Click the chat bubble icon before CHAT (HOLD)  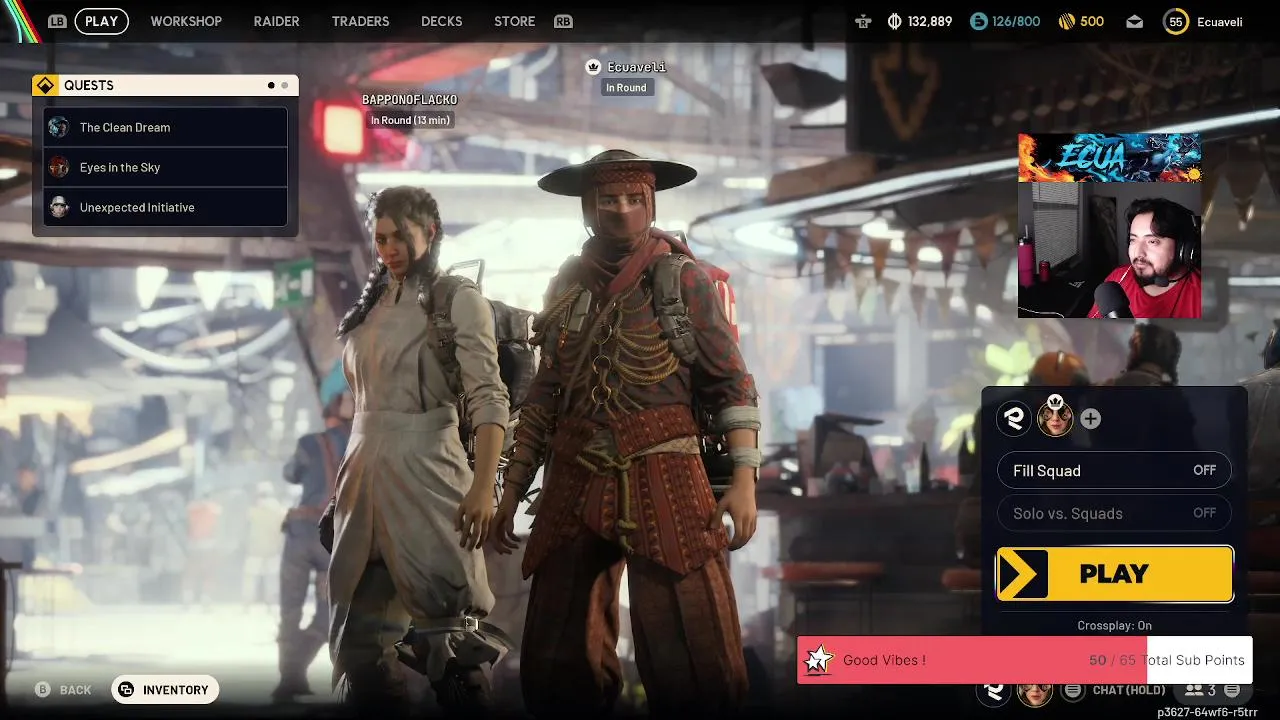pyautogui.click(x=1073, y=690)
